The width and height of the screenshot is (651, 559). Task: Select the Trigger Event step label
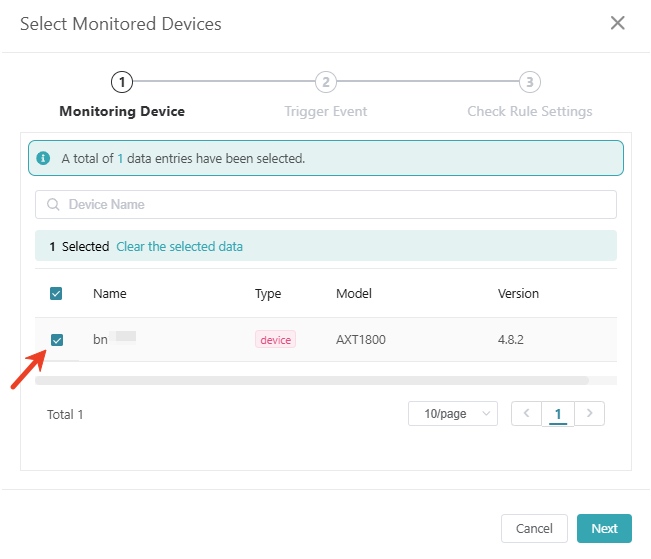[325, 111]
